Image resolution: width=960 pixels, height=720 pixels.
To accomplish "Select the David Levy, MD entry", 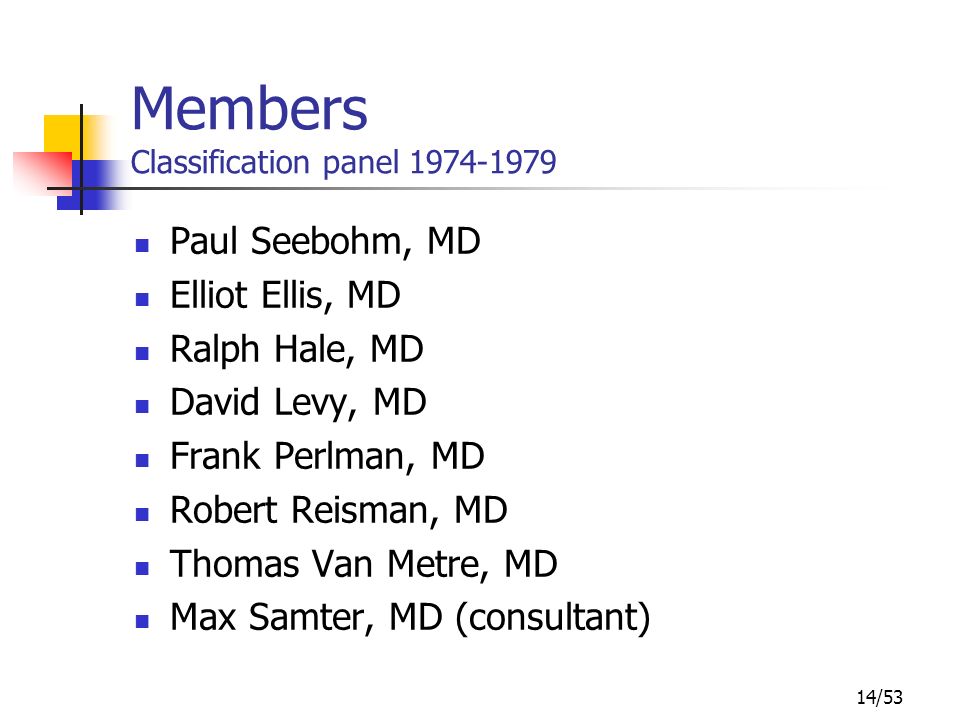I will pos(298,403).
